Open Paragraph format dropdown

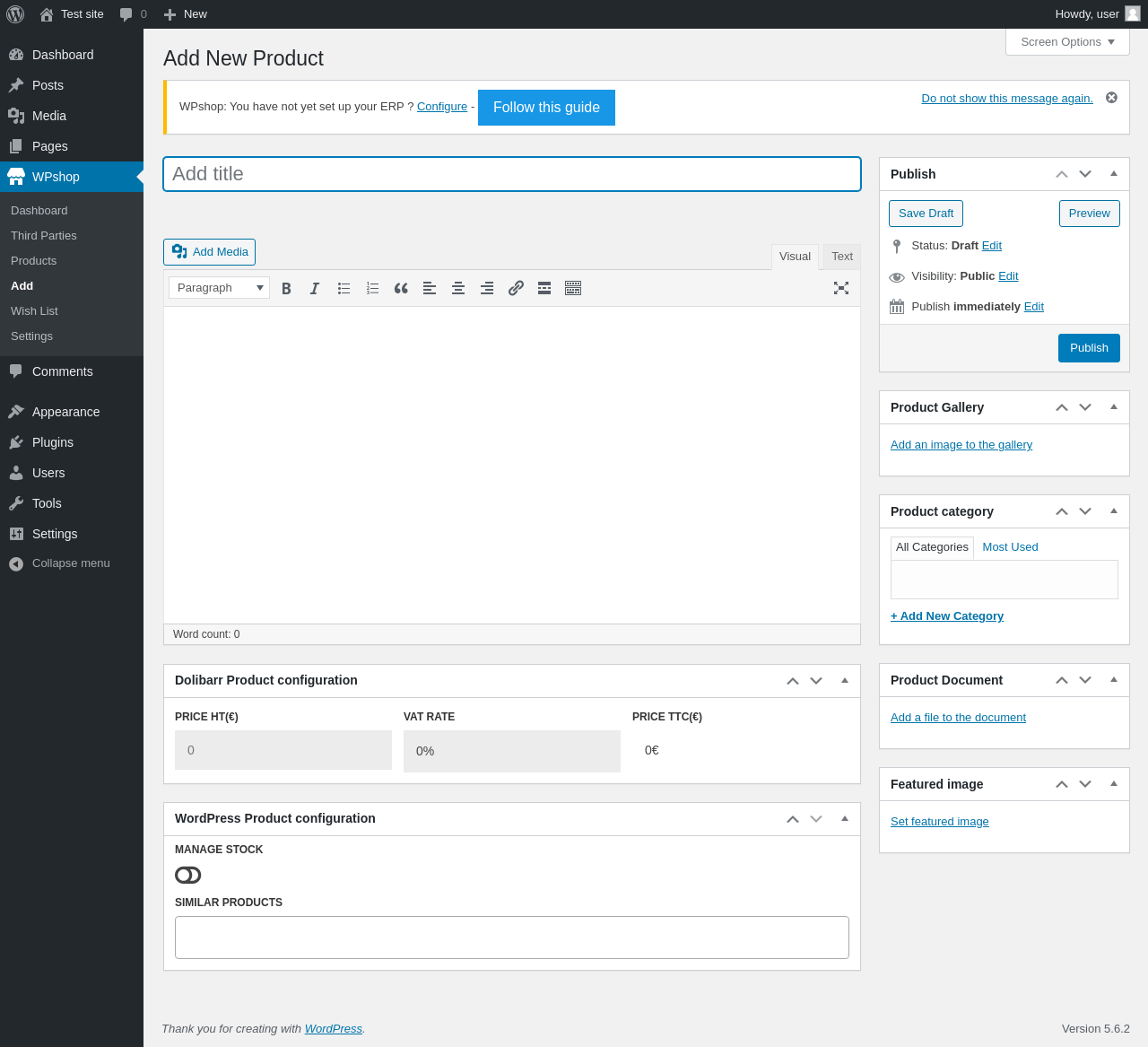tap(219, 288)
